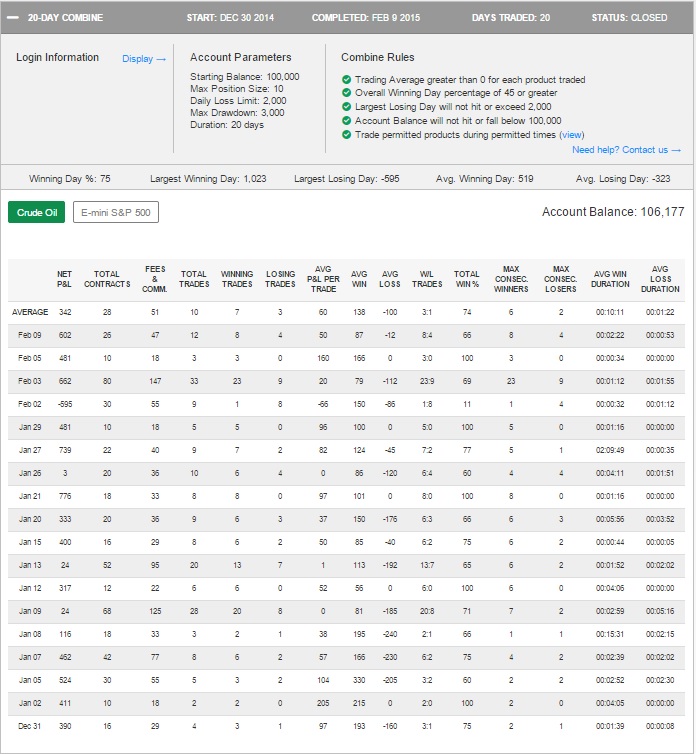Select the Feb 03 row date

tap(30, 381)
